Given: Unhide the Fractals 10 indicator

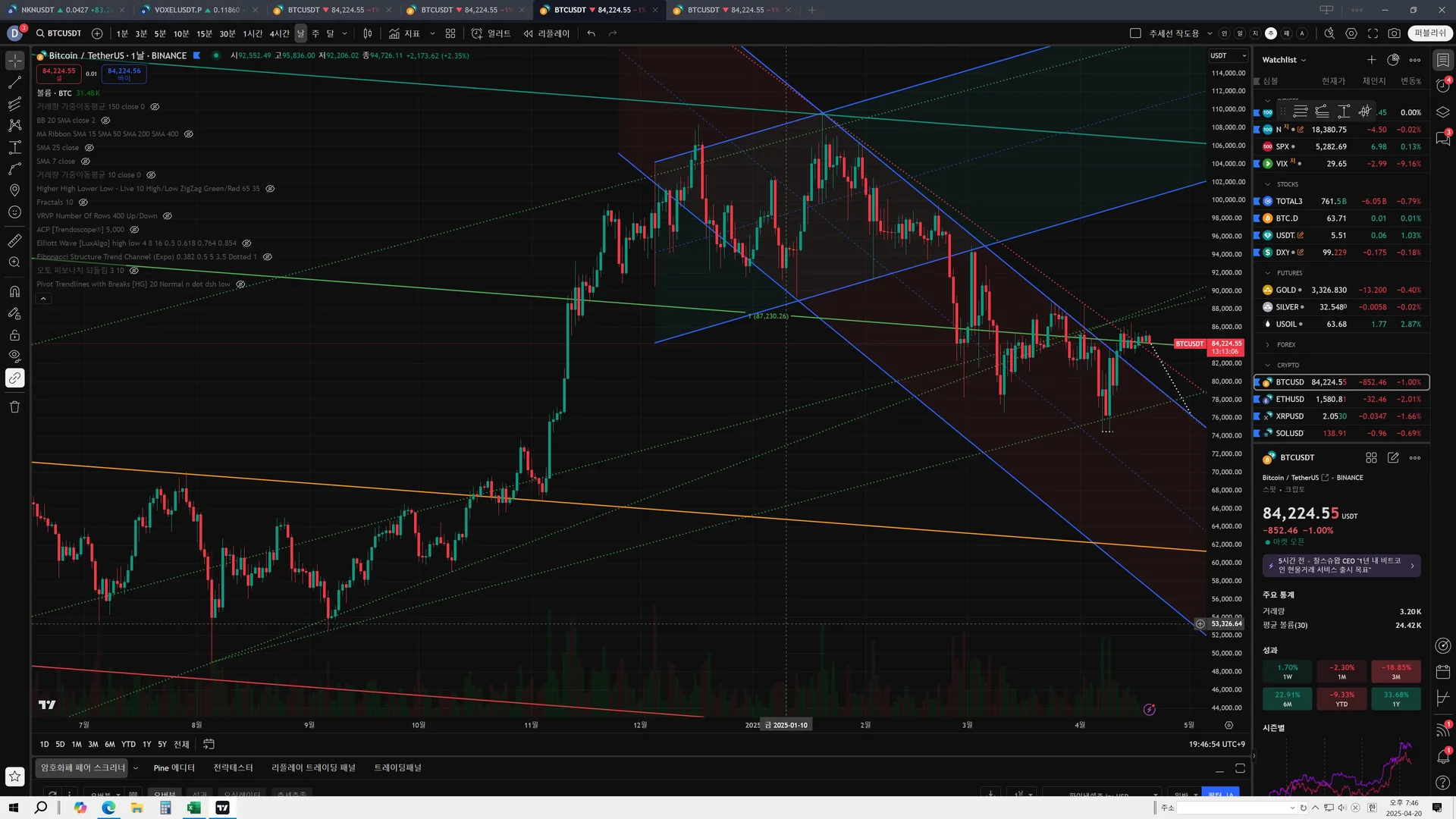Looking at the screenshot, I should click(x=83, y=202).
